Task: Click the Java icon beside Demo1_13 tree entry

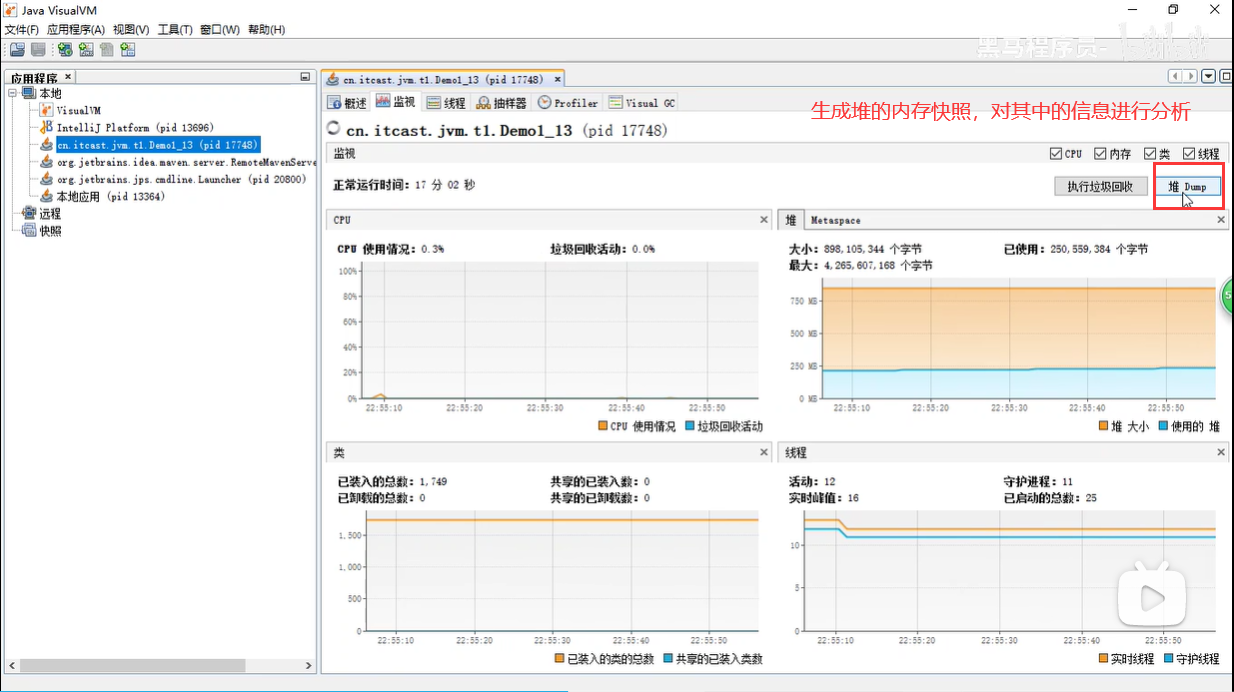Action: 46,145
